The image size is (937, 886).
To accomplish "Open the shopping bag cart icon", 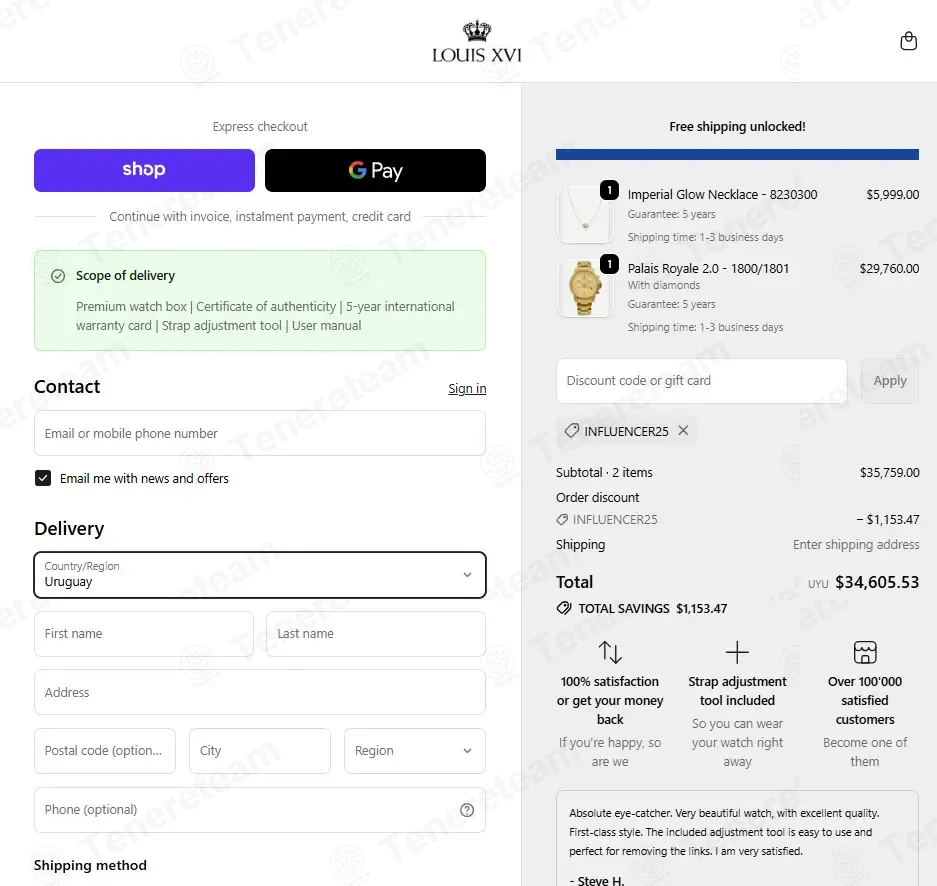I will click(908, 41).
